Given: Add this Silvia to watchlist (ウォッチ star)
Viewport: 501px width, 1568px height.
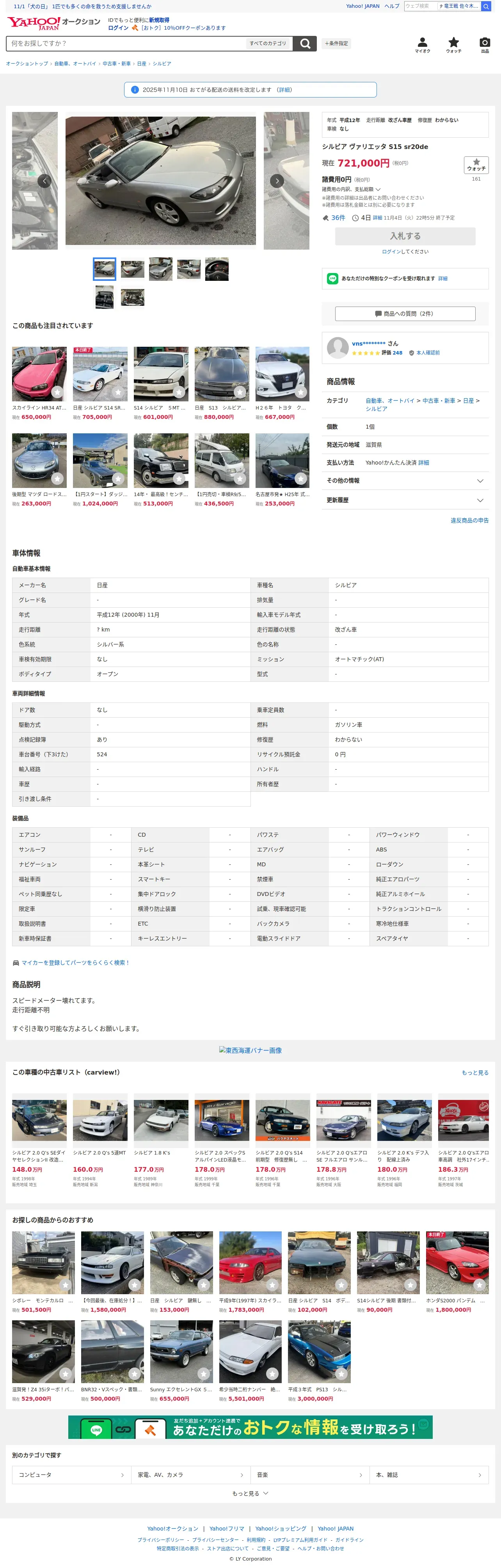Looking at the screenshot, I should click(476, 165).
